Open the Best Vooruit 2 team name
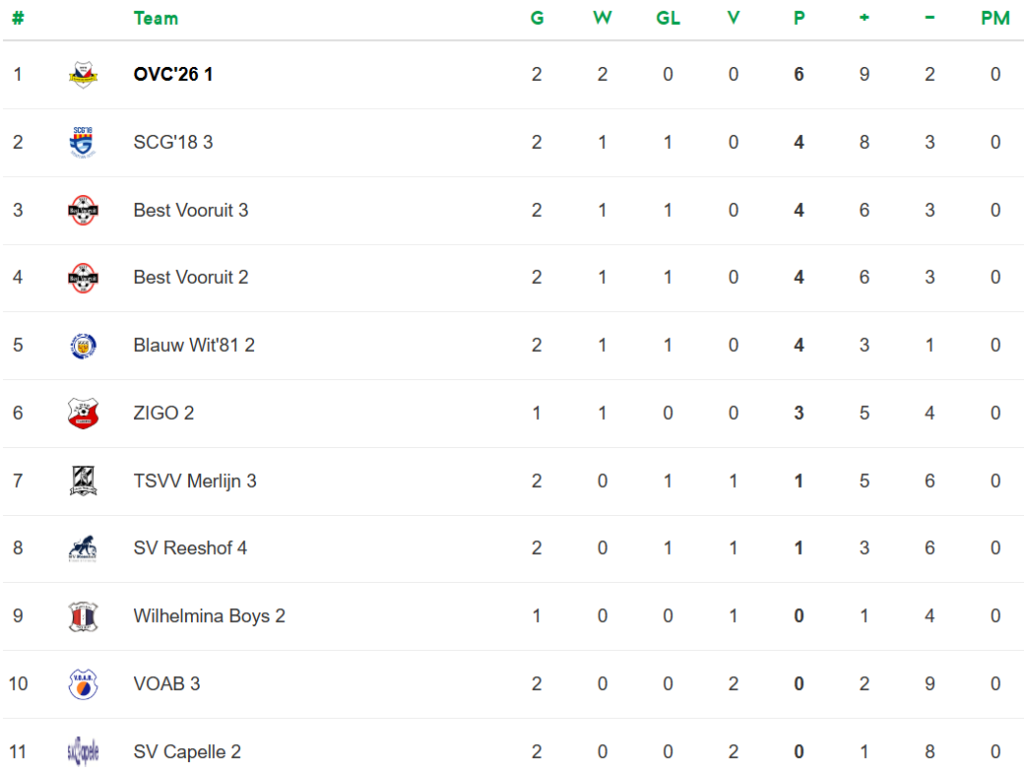Image resolution: width=1024 pixels, height=772 pixels. click(x=190, y=278)
